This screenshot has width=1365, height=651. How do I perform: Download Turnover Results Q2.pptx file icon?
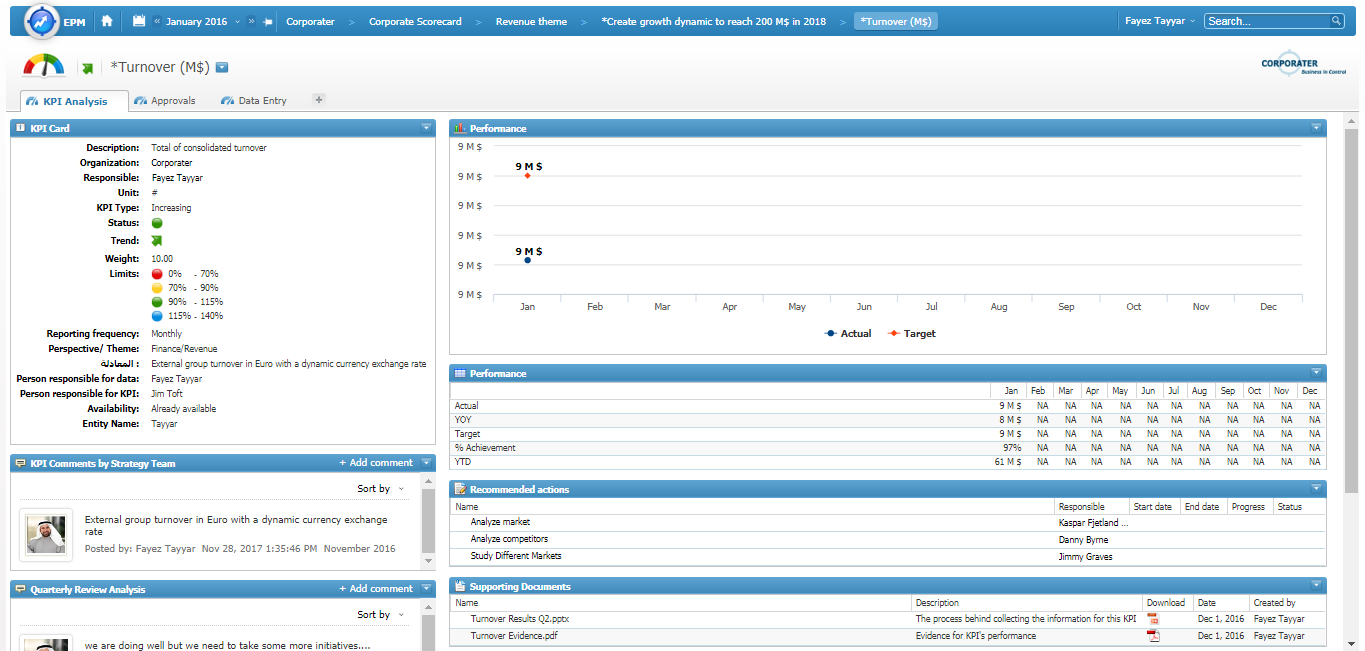(x=1153, y=620)
